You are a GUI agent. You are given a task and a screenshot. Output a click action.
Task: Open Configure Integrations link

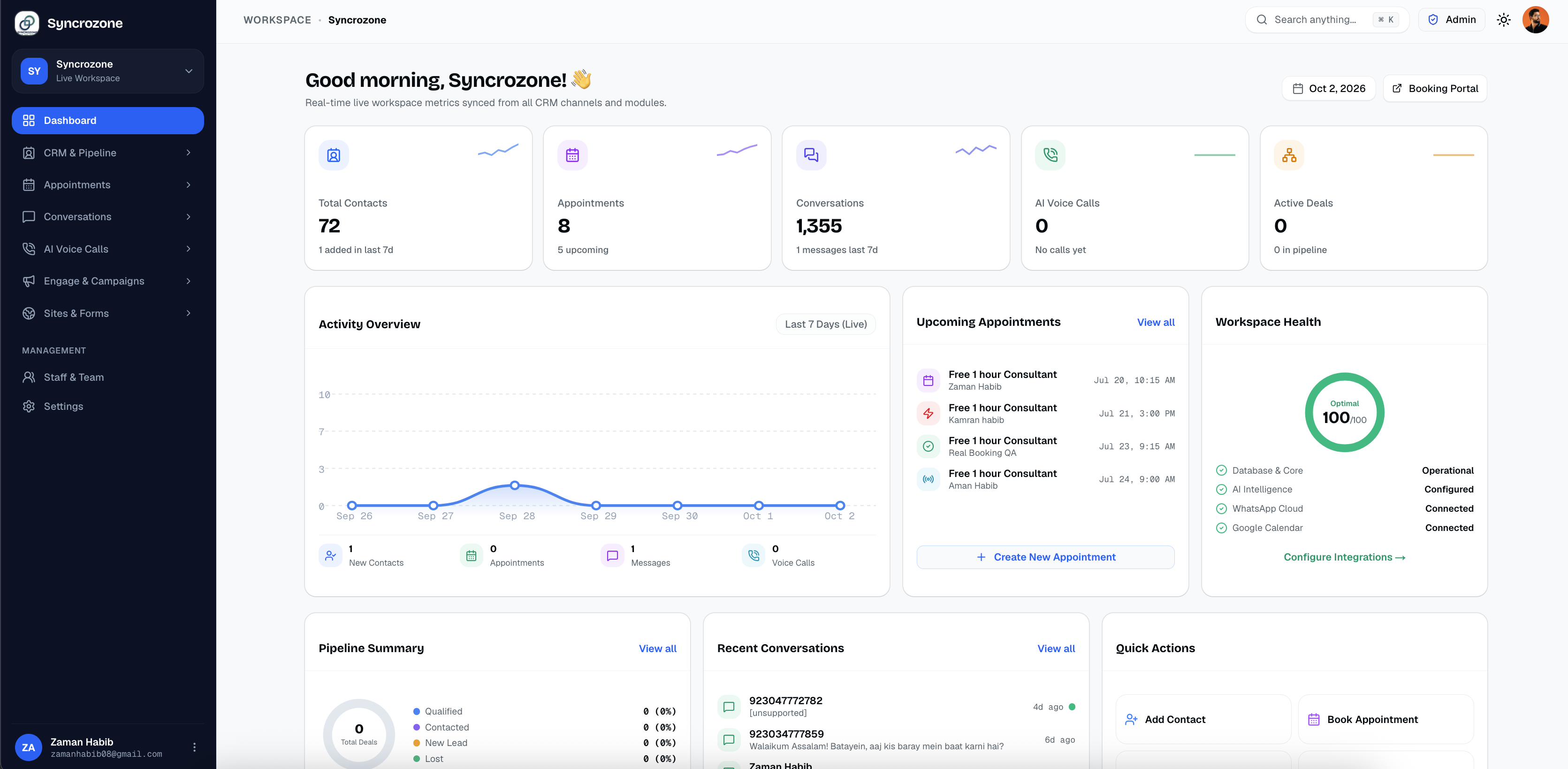tap(1344, 557)
